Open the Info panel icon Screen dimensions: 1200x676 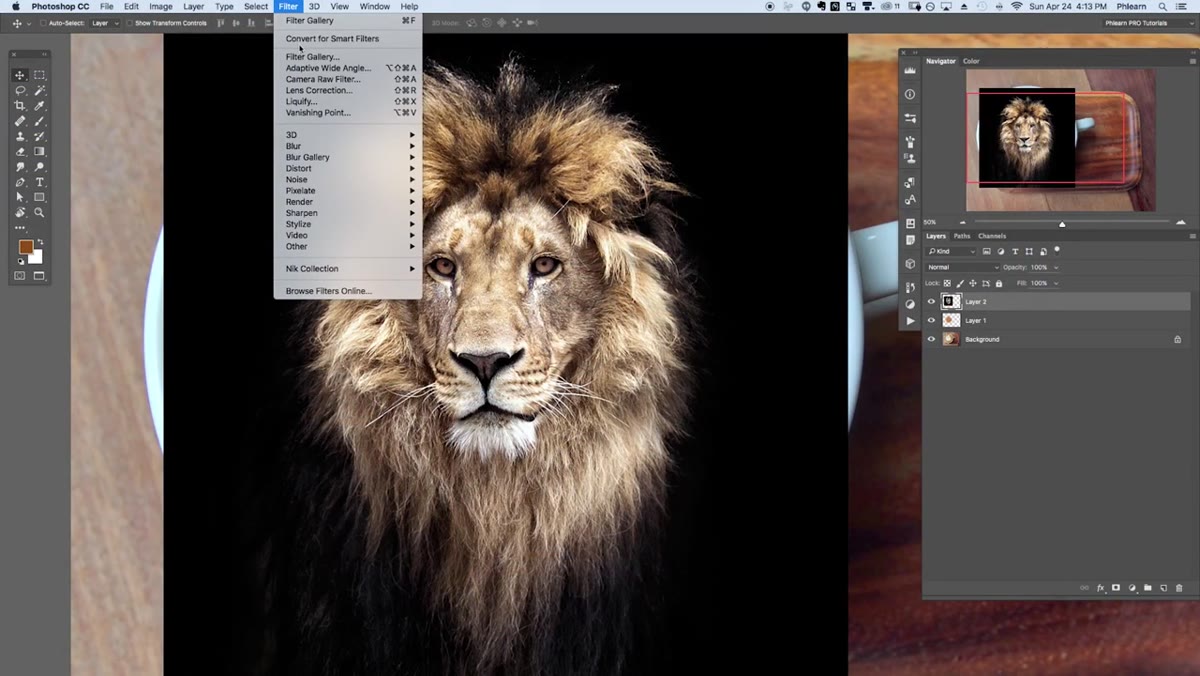point(909,94)
